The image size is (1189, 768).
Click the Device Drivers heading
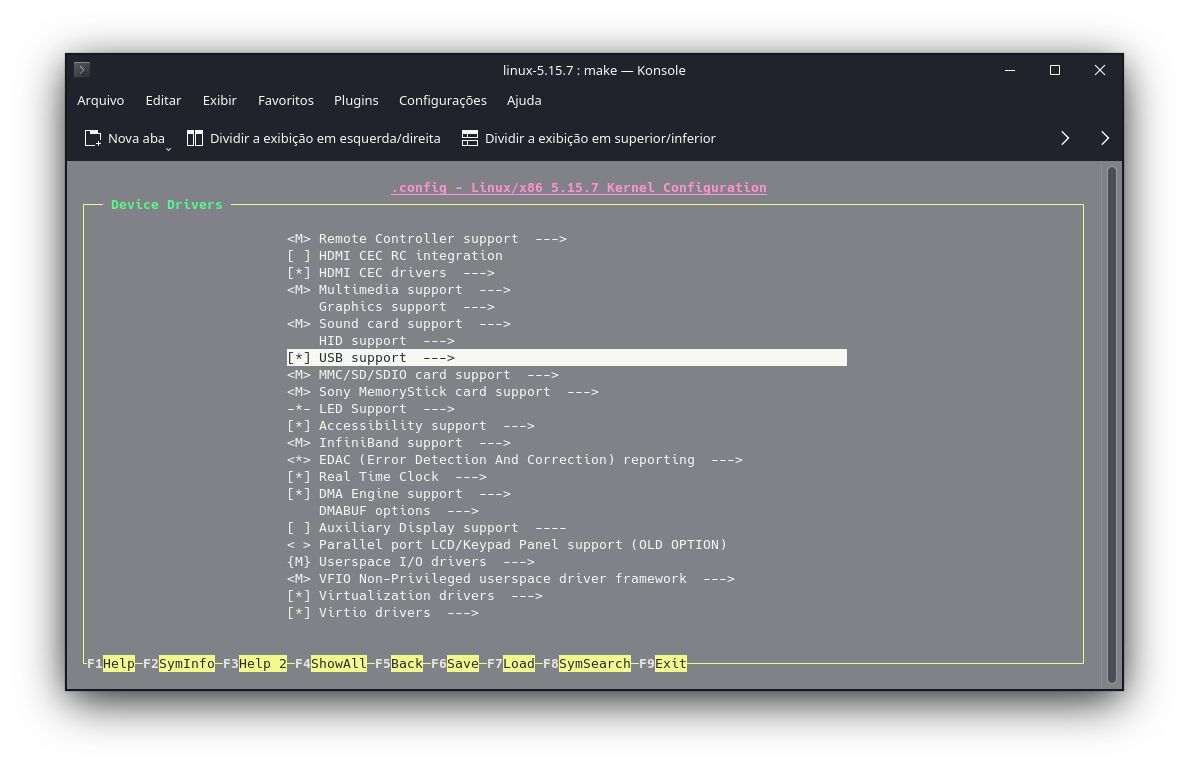point(167,204)
